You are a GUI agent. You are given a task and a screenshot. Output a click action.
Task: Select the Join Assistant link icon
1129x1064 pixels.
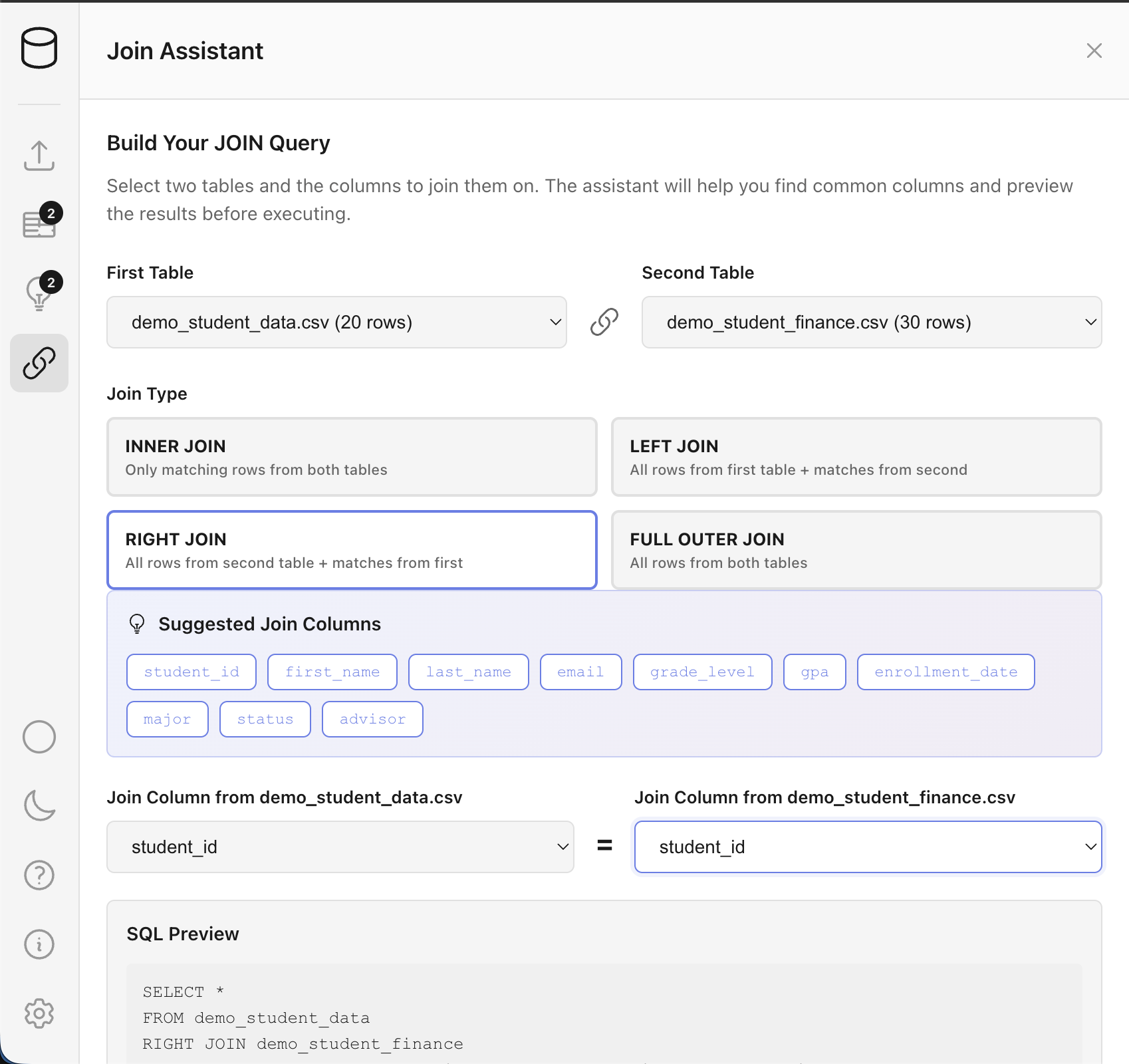coord(39,363)
